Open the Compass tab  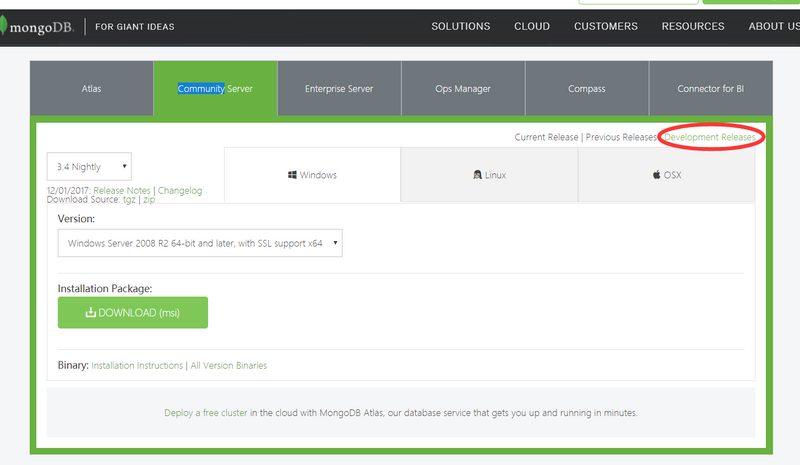(x=587, y=88)
